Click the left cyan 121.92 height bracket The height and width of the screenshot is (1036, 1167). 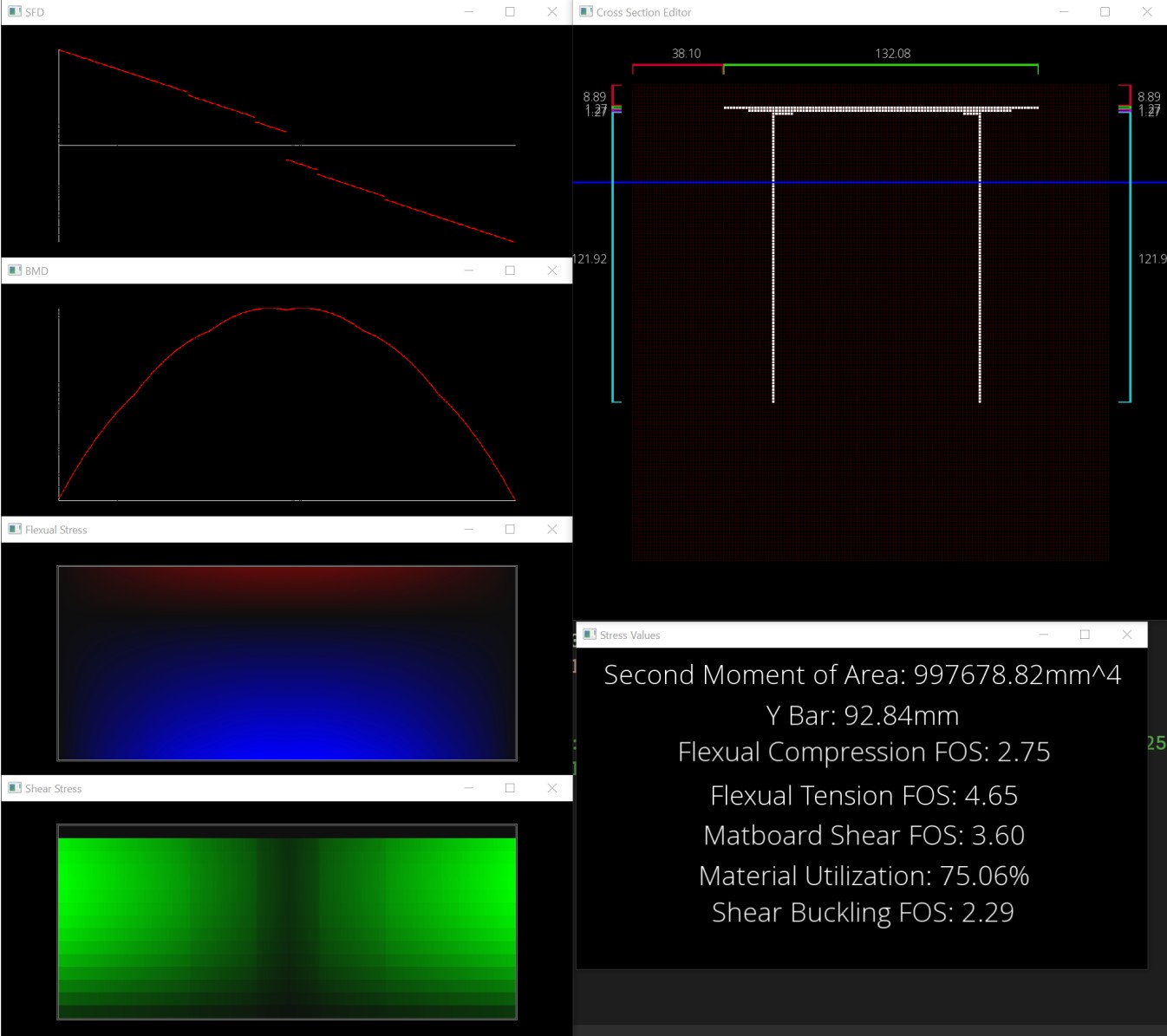614,260
